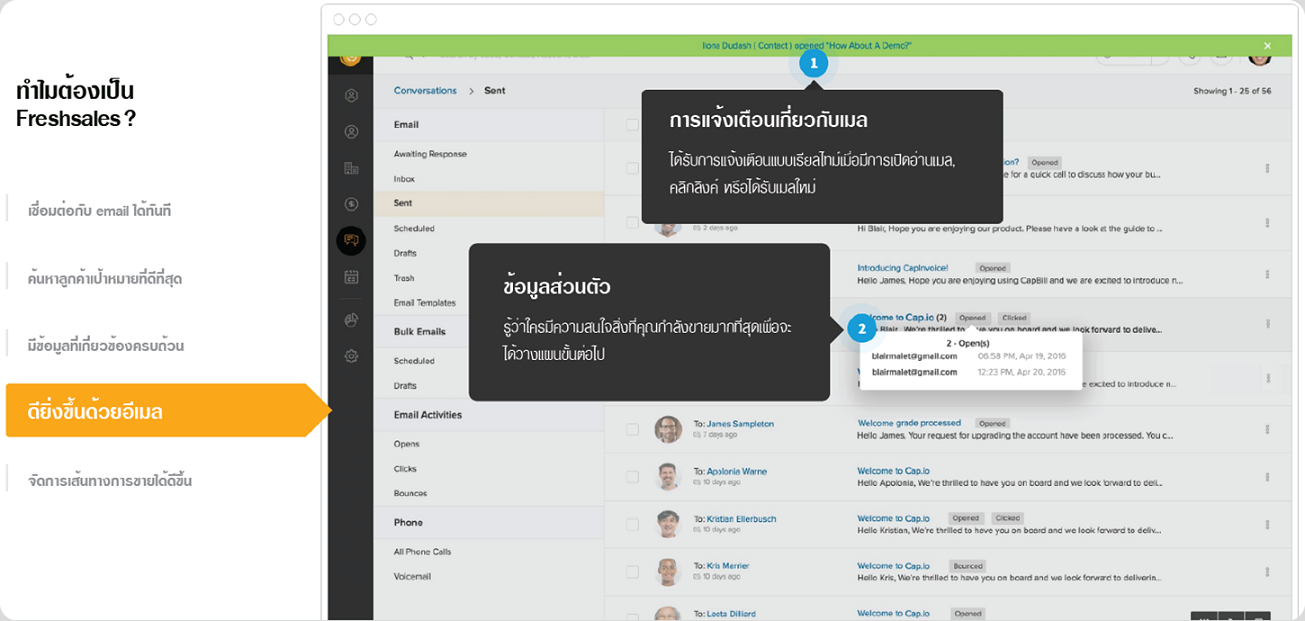Open Welcome to Cap.io subject in Apolonia's row
Screen dimensions: 1305x621
893,470
